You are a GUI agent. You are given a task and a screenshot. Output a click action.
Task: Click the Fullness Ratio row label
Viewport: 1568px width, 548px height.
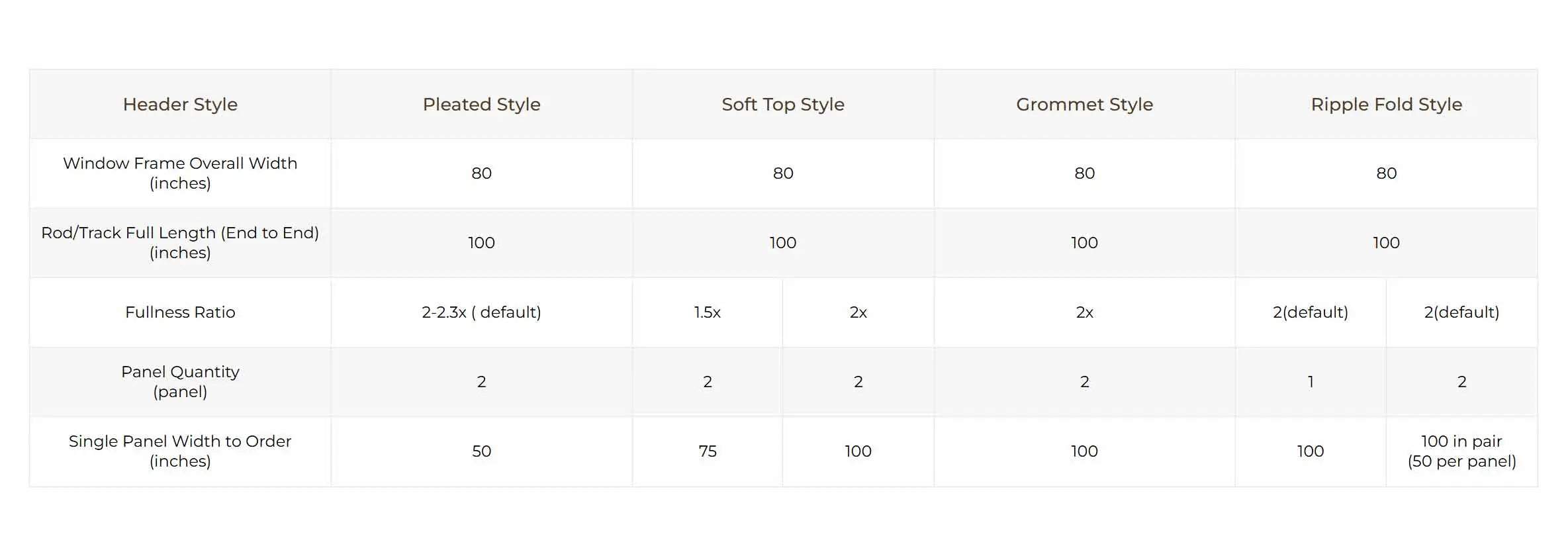point(180,312)
